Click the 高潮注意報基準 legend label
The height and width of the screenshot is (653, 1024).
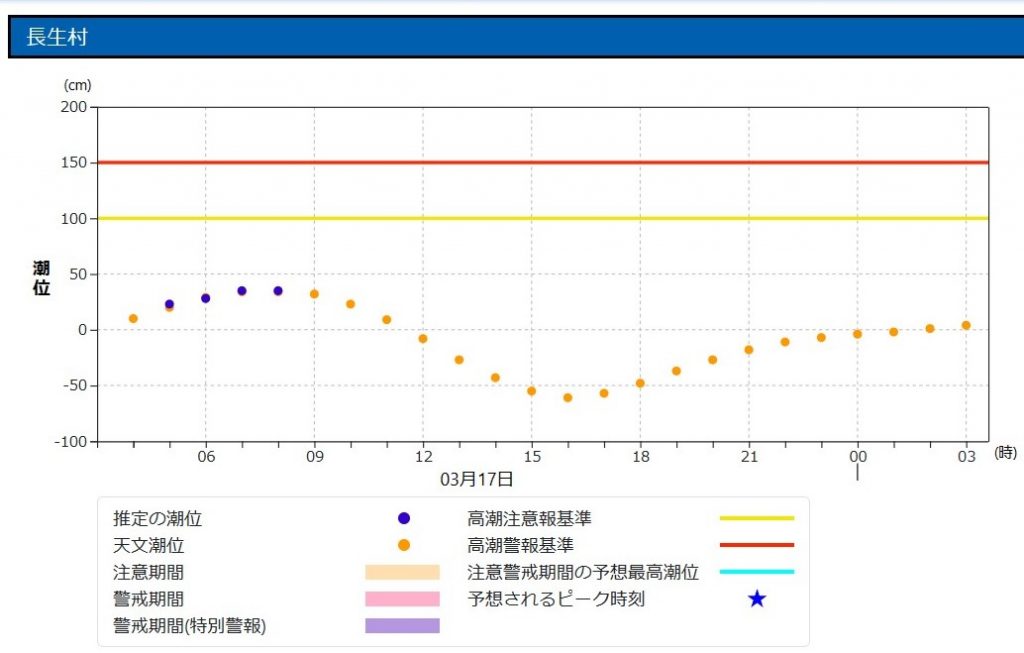[529, 518]
